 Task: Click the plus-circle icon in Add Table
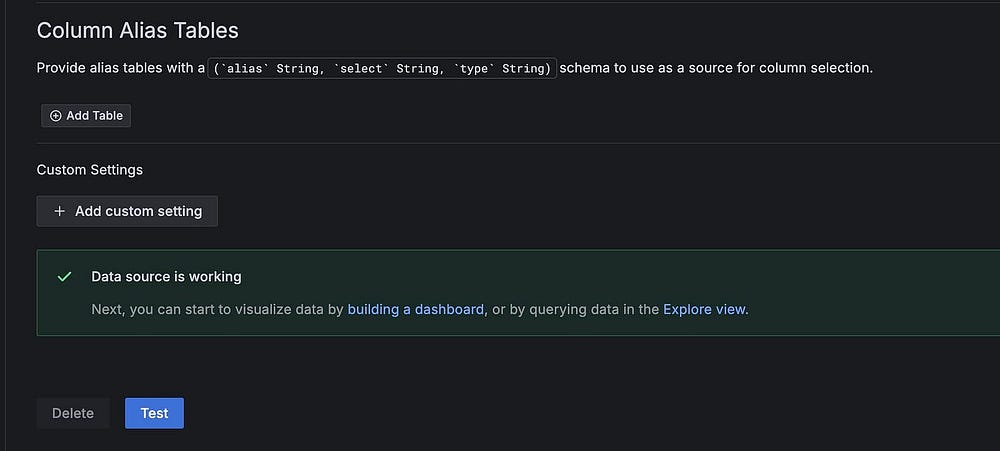coord(56,116)
